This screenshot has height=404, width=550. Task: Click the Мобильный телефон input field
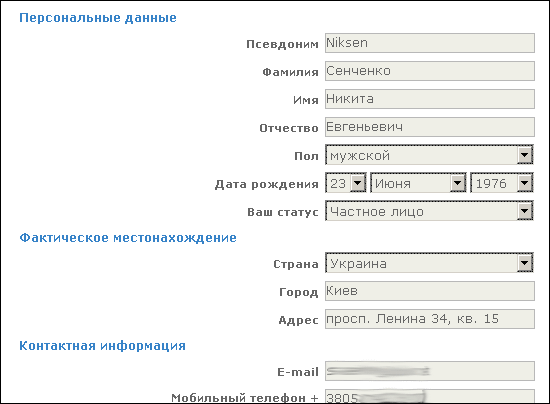[430, 397]
